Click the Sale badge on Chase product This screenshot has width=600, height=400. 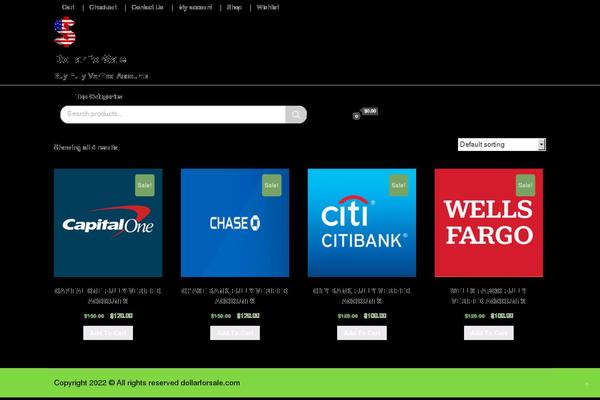pos(272,185)
